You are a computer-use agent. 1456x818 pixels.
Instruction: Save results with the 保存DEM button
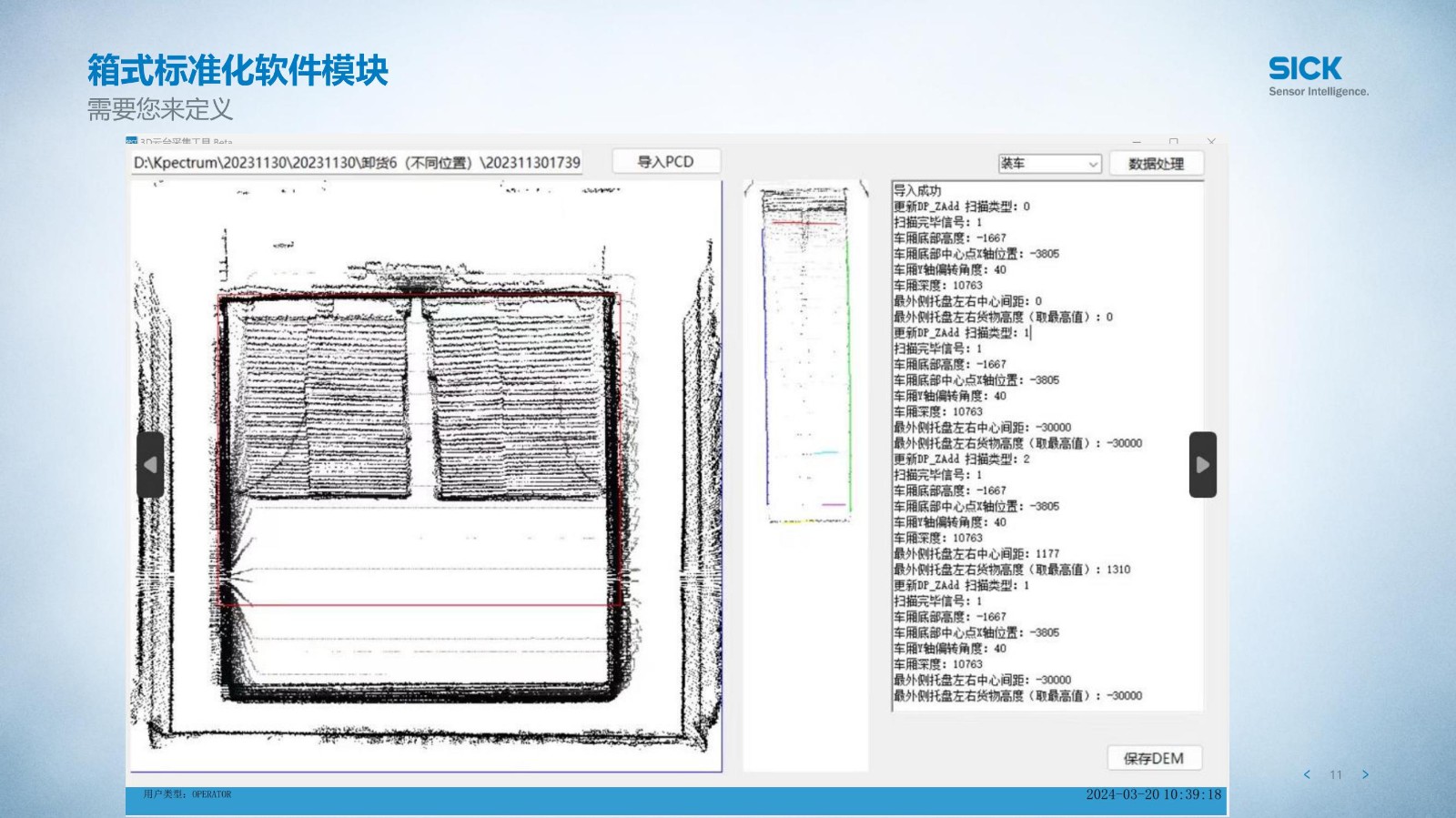(x=1154, y=758)
